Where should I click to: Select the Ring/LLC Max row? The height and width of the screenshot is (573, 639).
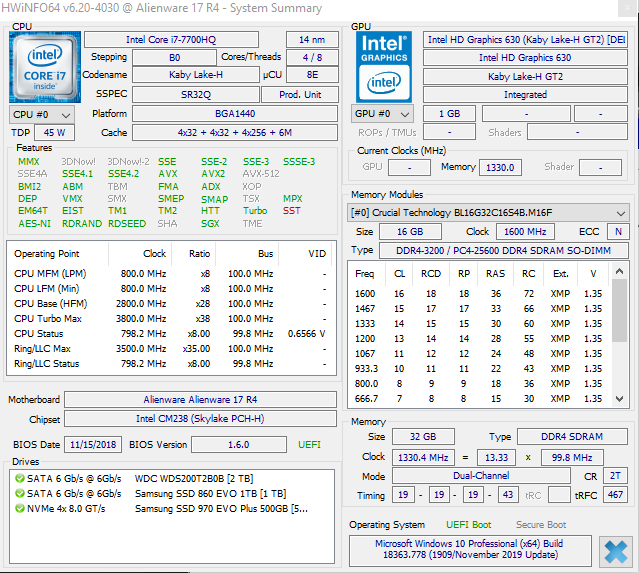[171, 349]
